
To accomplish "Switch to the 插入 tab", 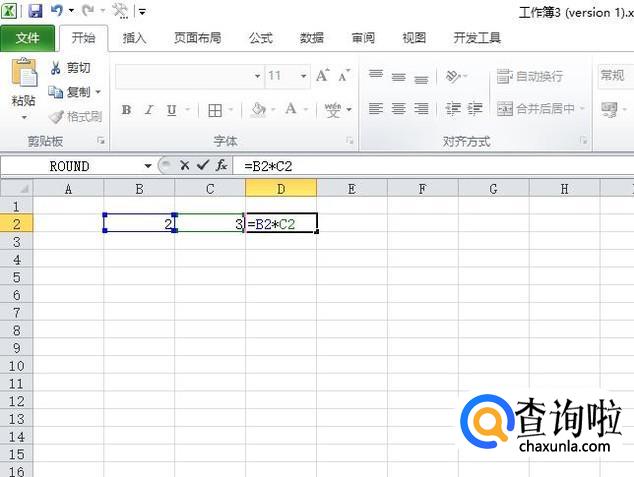I will [134, 38].
